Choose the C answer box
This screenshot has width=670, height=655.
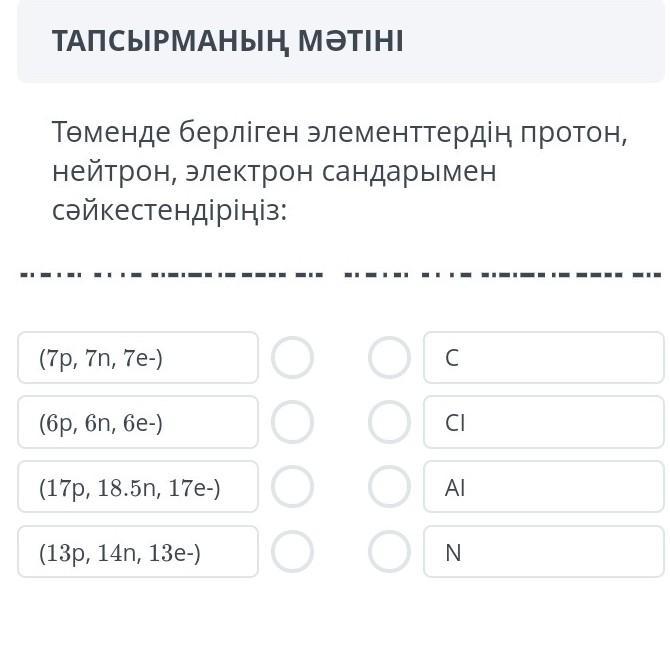(543, 358)
